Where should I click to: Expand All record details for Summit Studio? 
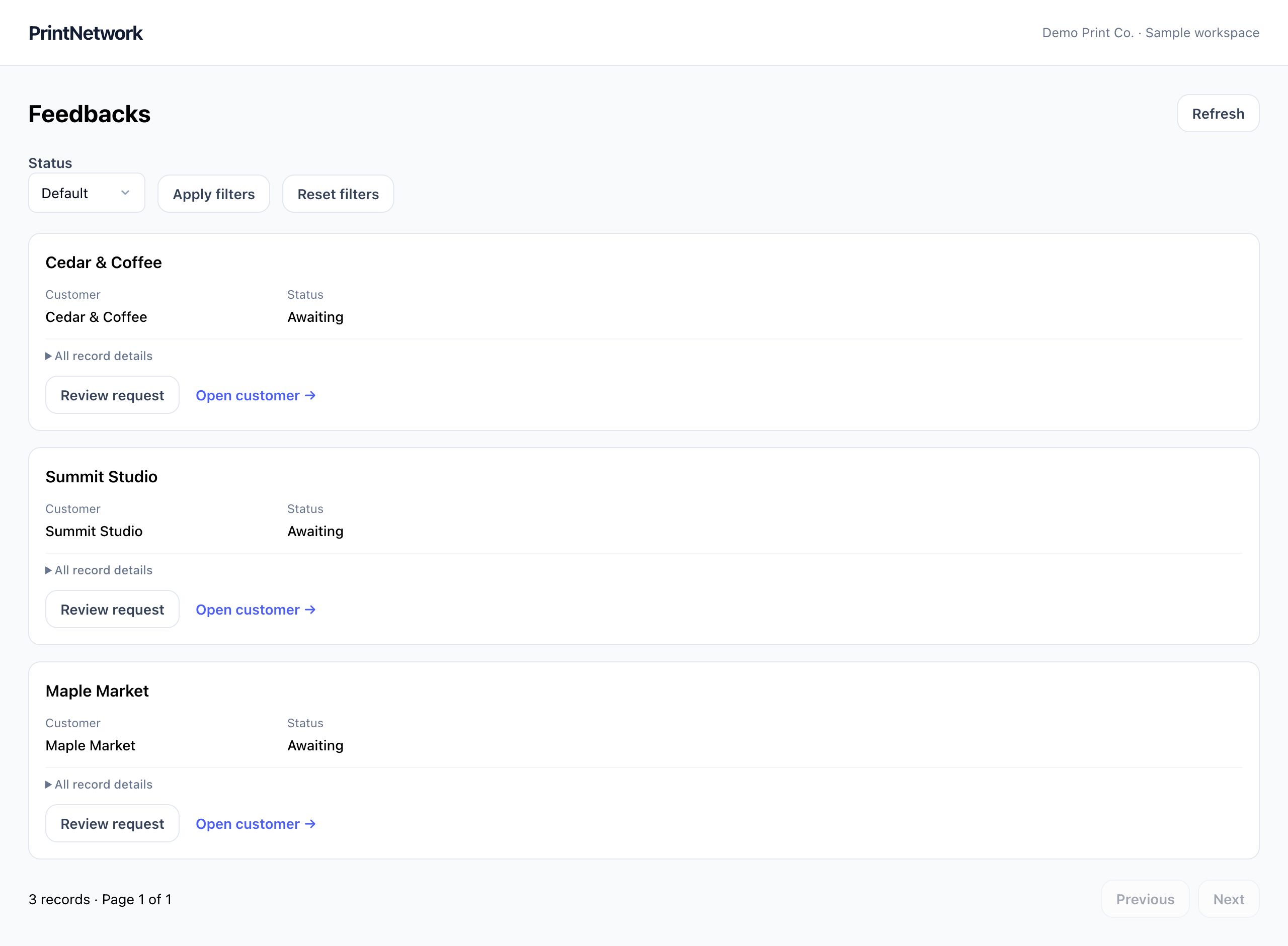[x=99, y=570]
